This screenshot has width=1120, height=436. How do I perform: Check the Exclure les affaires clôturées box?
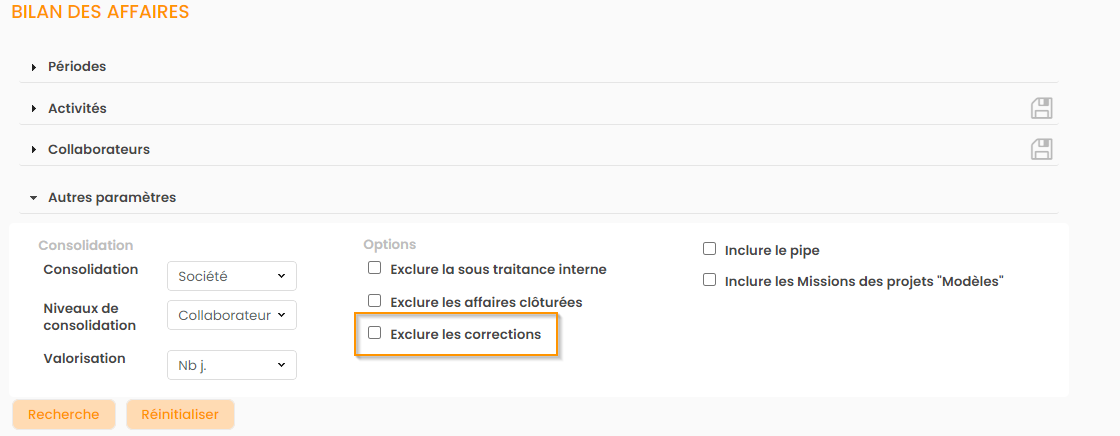pyautogui.click(x=375, y=300)
